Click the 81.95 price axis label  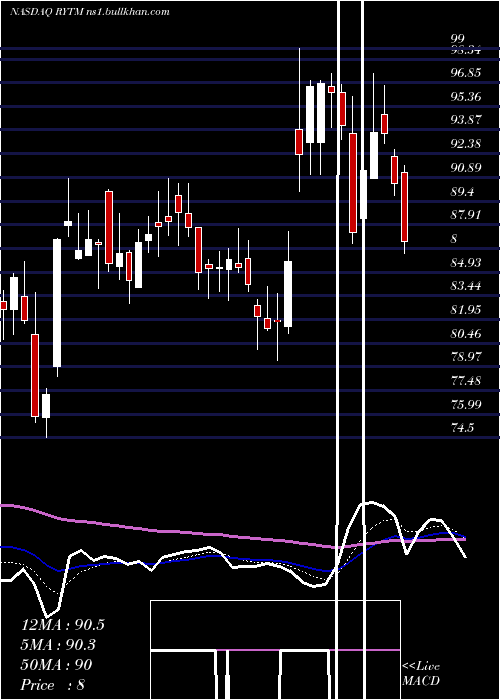pyautogui.click(x=466, y=310)
